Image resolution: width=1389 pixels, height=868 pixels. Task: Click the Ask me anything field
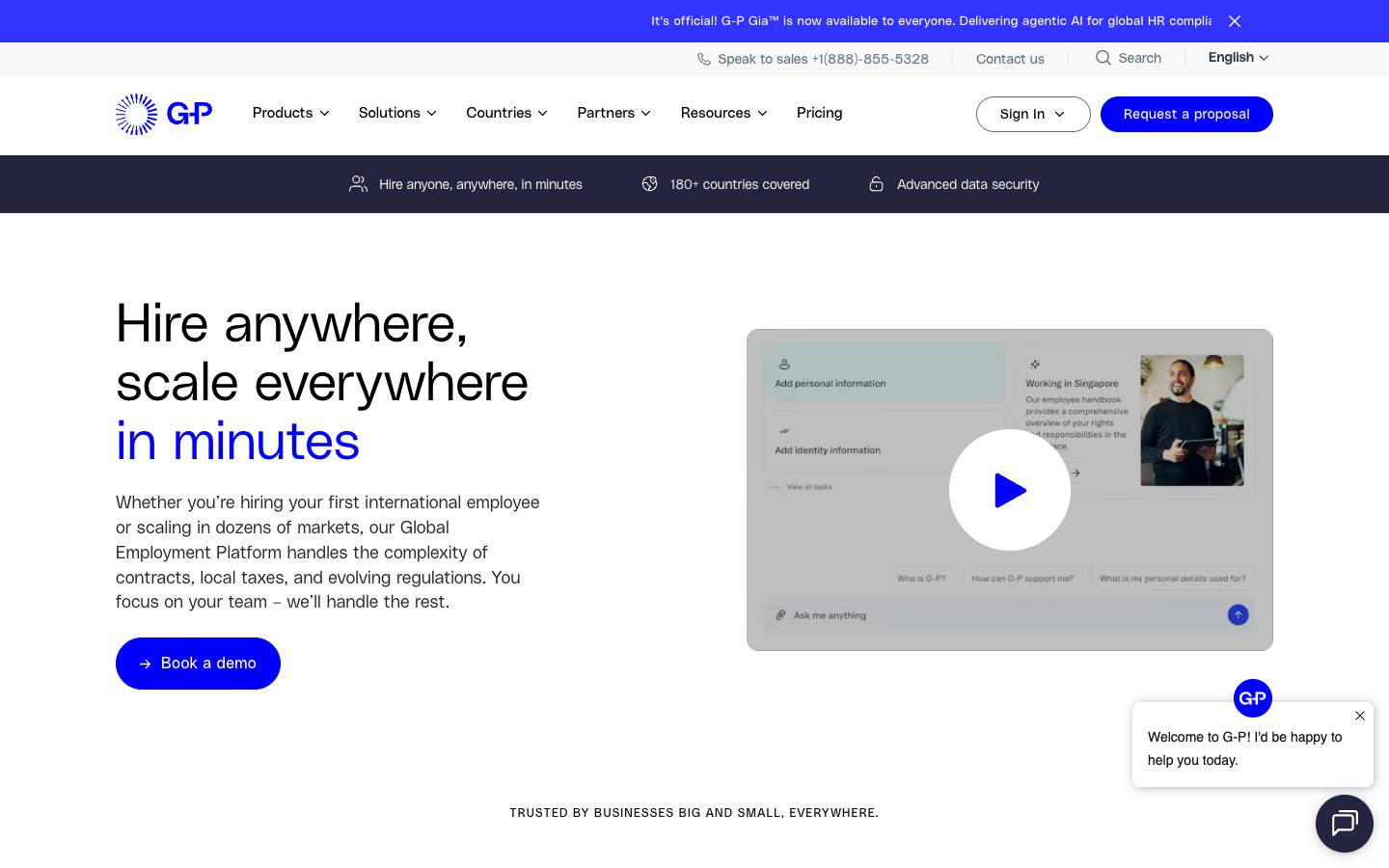[x=1010, y=614]
